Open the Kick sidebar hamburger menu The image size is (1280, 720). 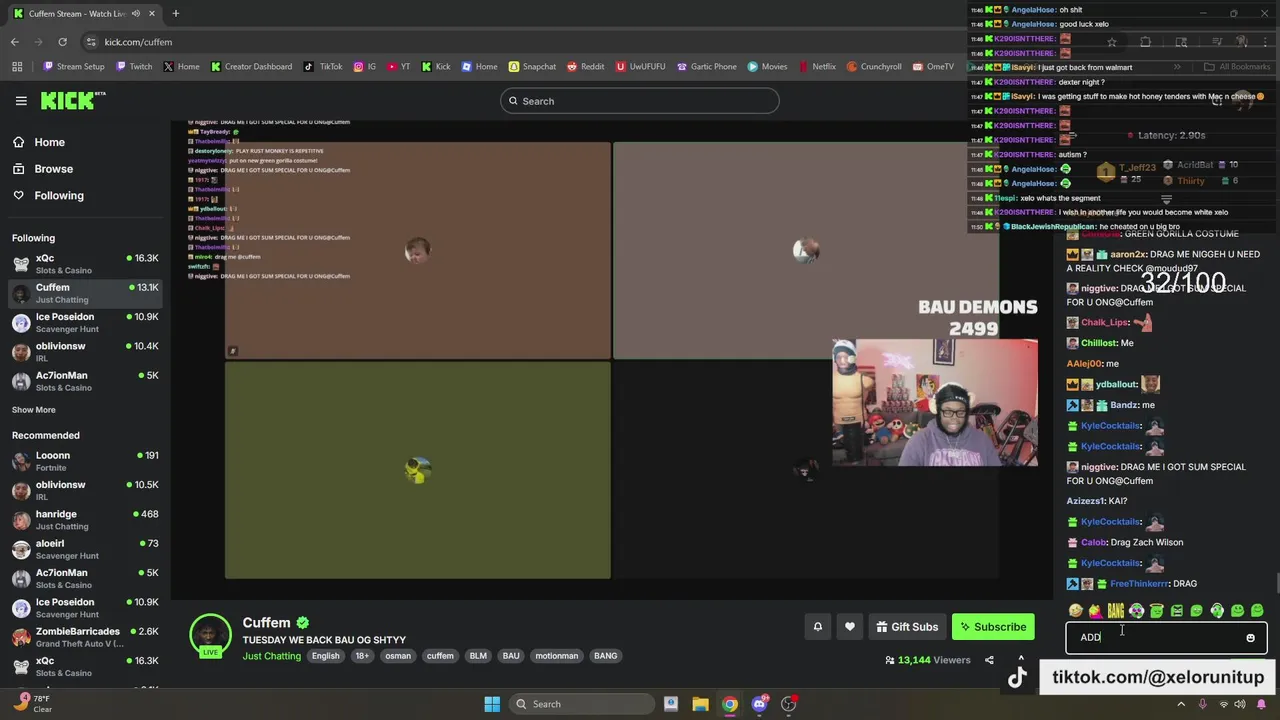pos(21,100)
